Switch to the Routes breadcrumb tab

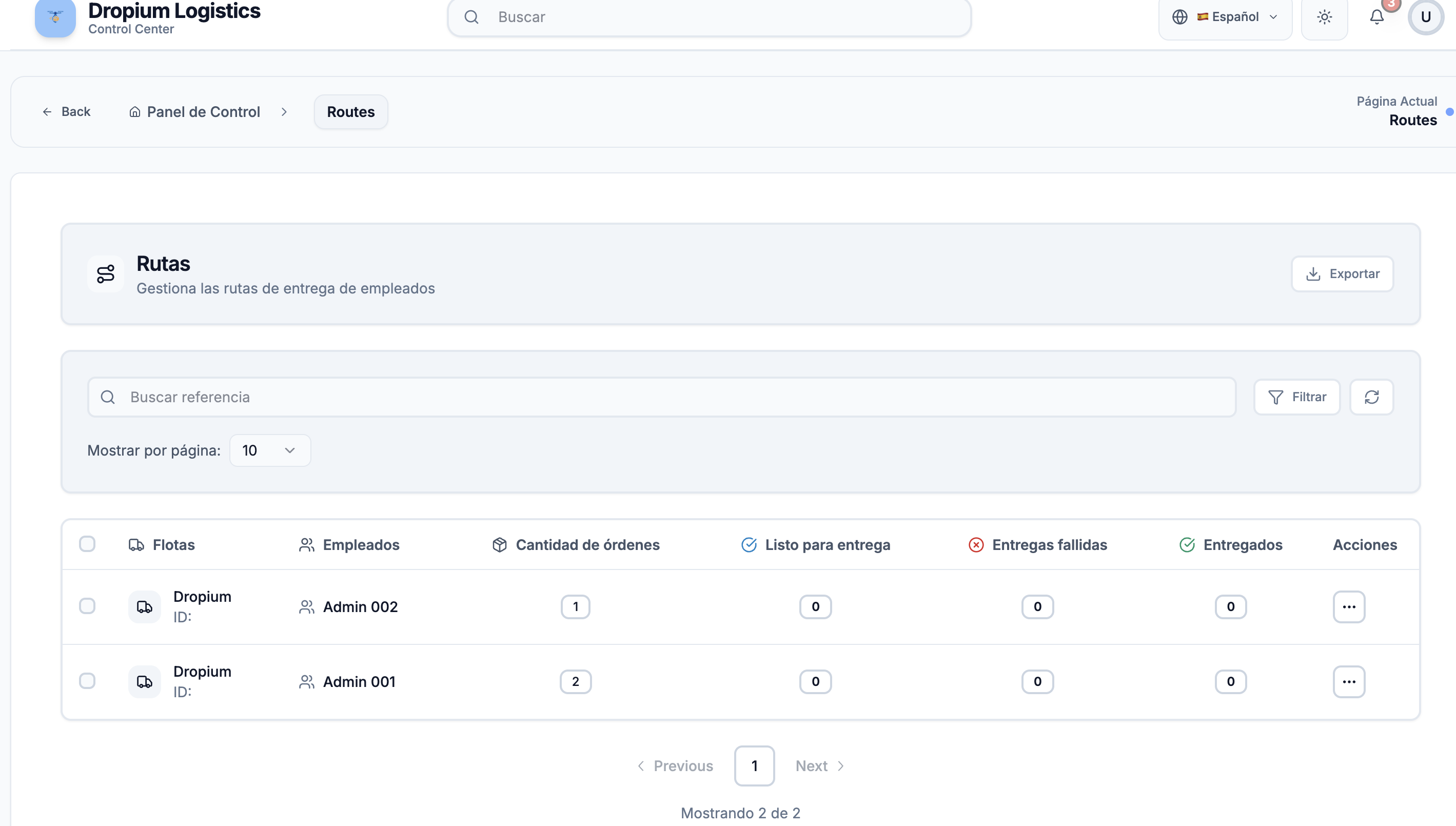coord(350,112)
